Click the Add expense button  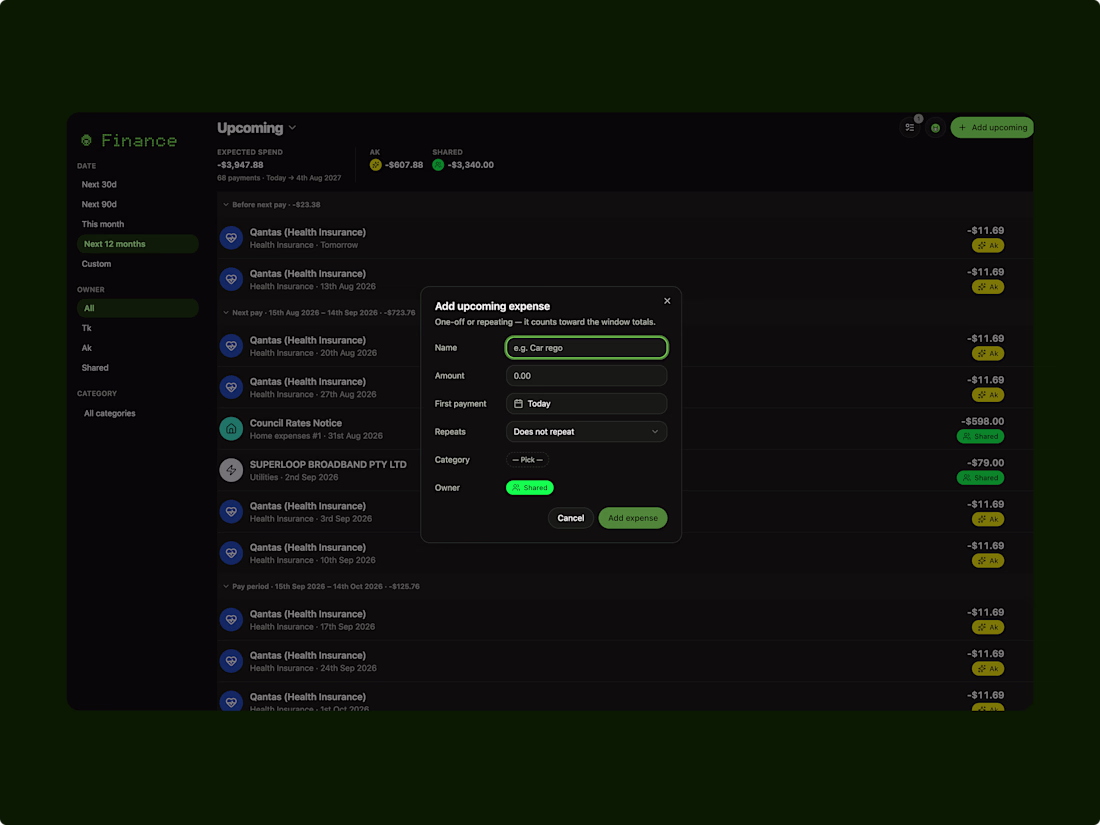633,518
